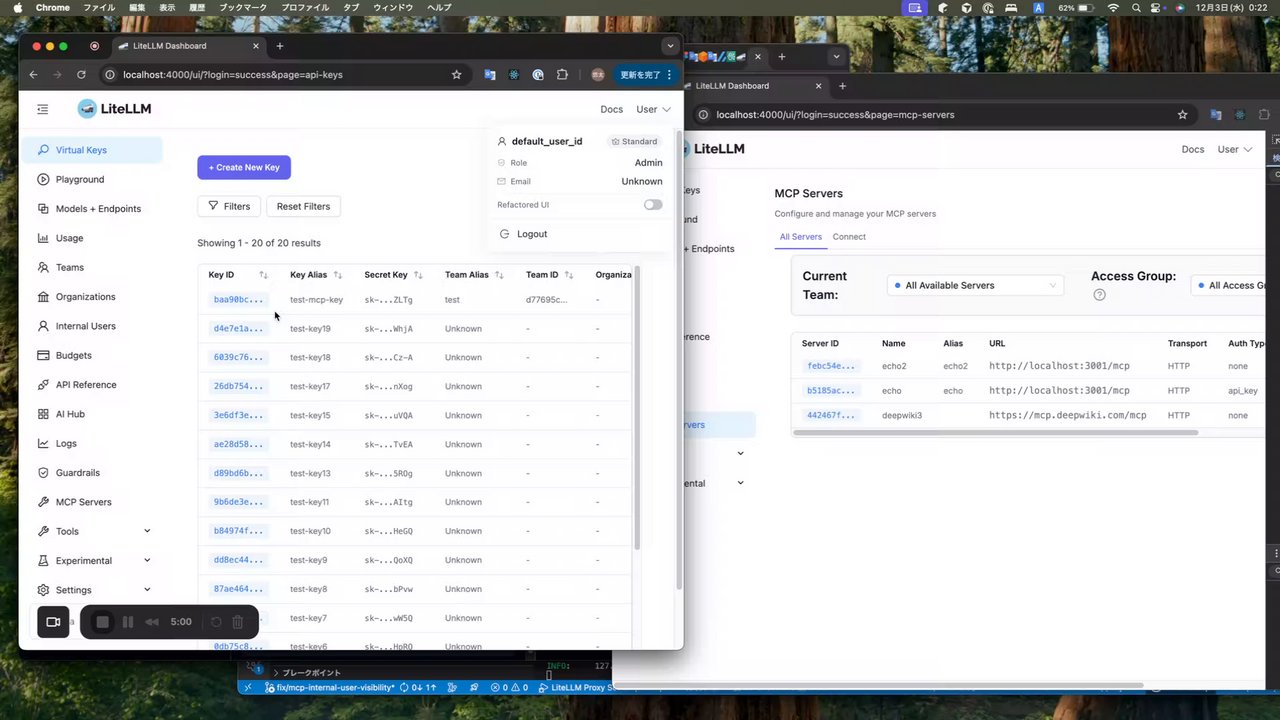Viewport: 1280px width, 720px height.
Task: Open AI Hub in sidebar
Action: 93,414
